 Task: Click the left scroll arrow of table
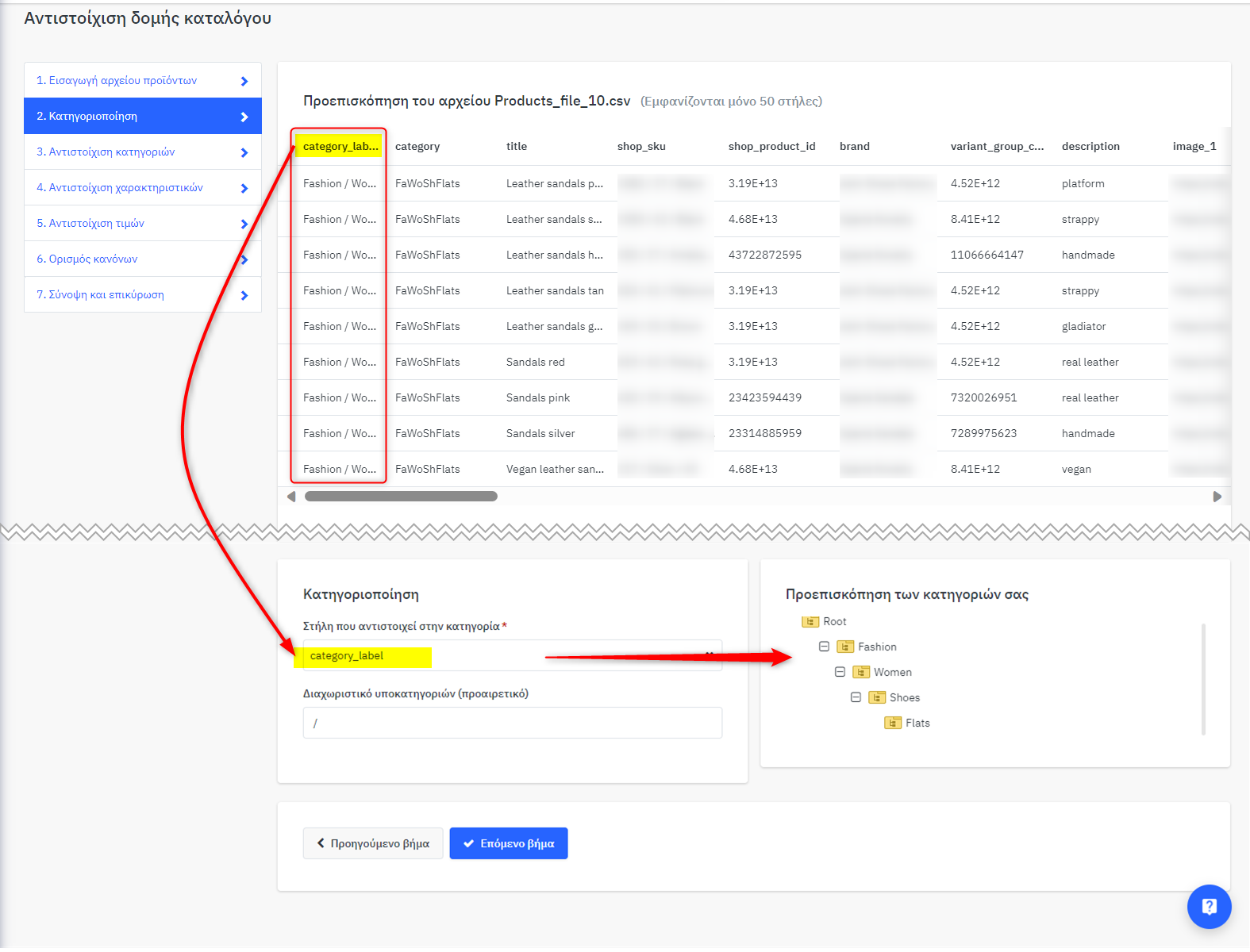(x=291, y=497)
